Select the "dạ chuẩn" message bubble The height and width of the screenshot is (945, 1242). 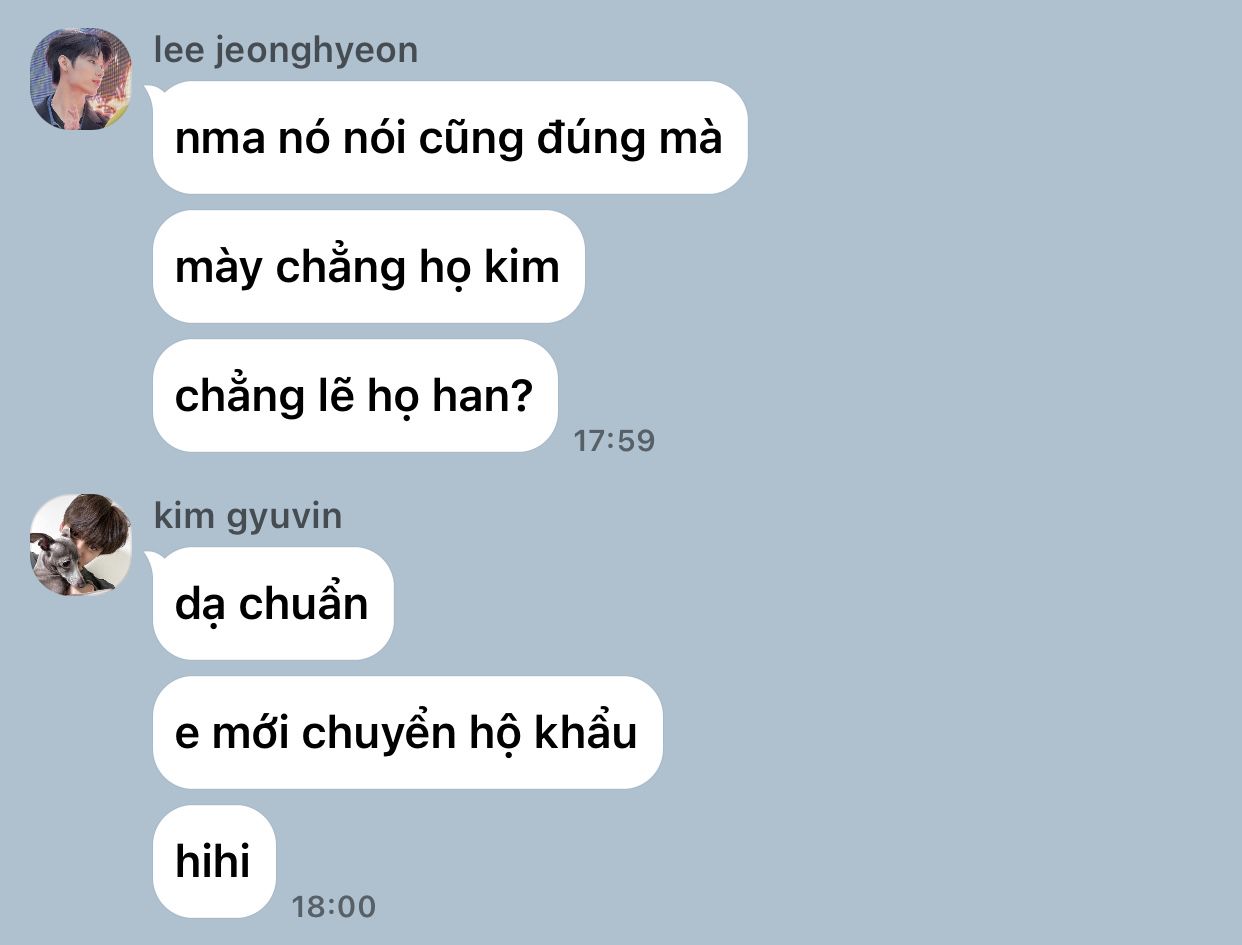click(x=273, y=603)
